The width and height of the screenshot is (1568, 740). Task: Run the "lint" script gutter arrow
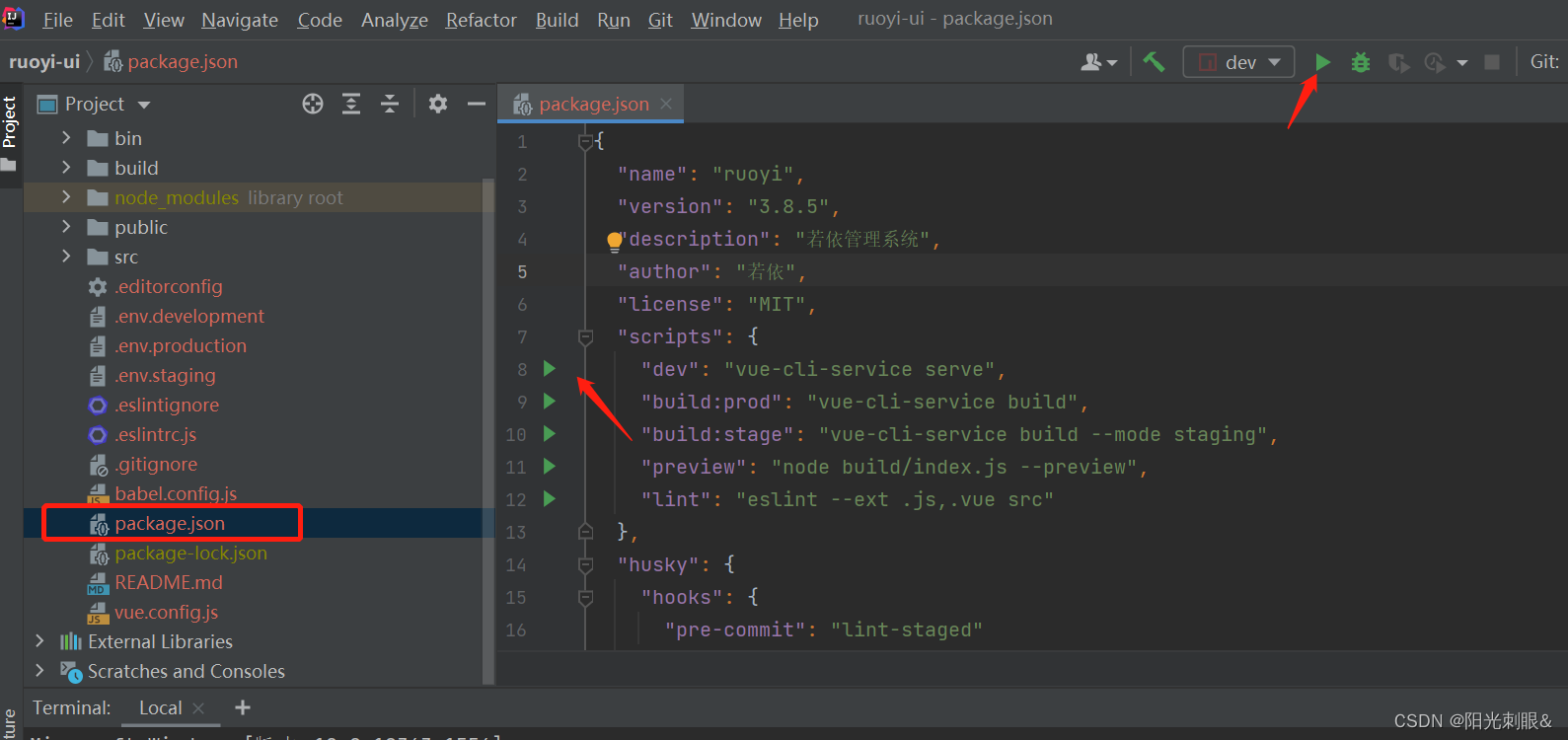coord(550,498)
